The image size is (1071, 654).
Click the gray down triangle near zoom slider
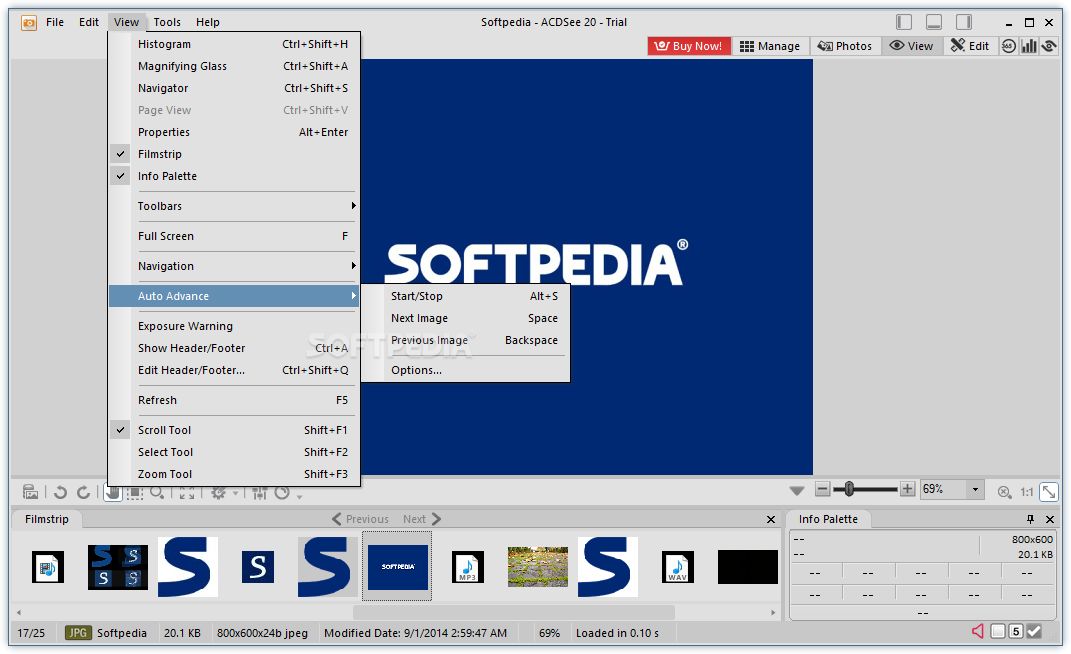pos(796,491)
